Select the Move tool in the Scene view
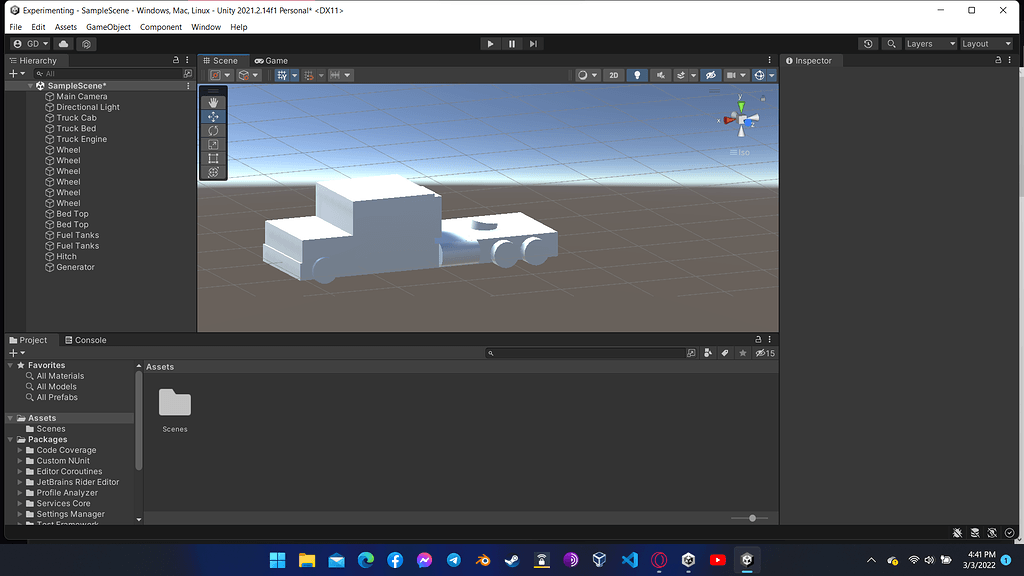This screenshot has height=576, width=1024. coord(213,115)
